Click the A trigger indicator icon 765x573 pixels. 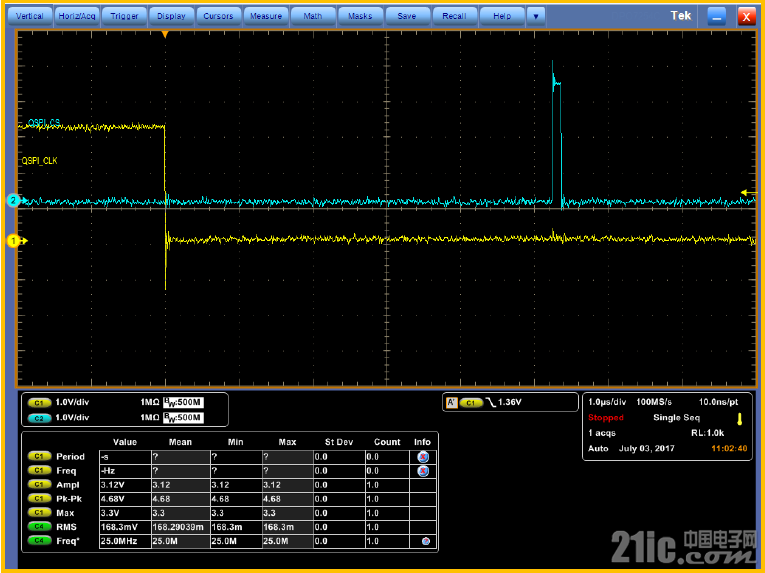click(x=452, y=403)
